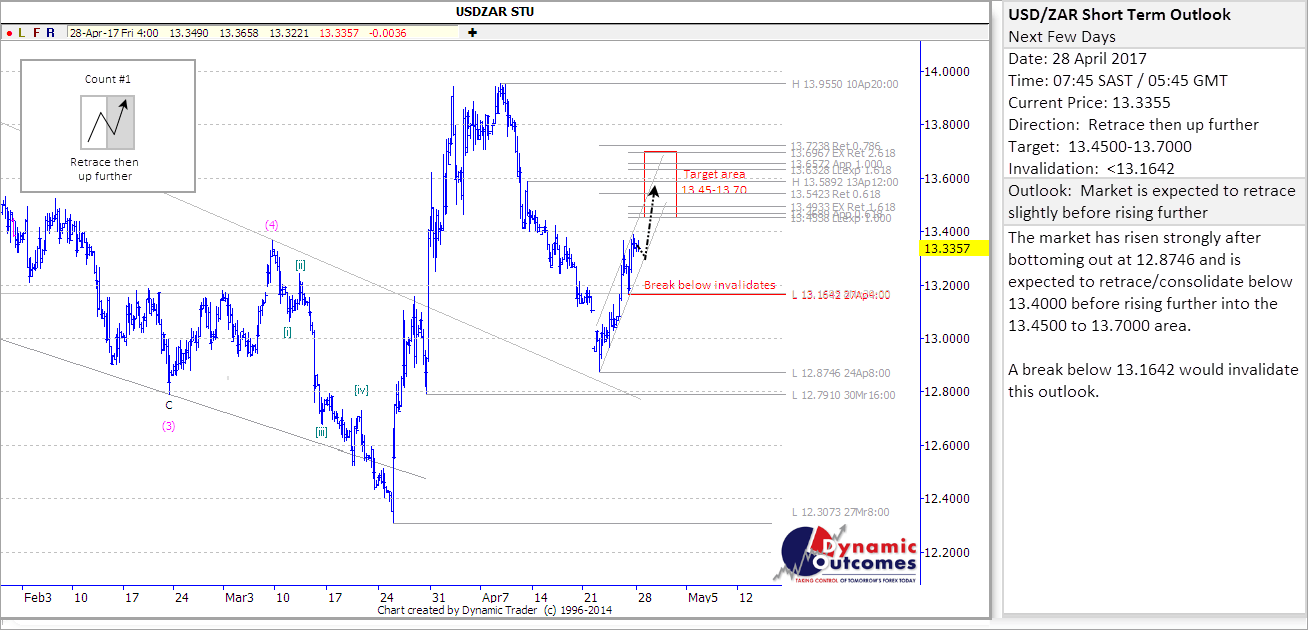The width and height of the screenshot is (1308, 644).
Task: Click the USD/ZAR Short Term Outlook heading
Action: [1119, 15]
